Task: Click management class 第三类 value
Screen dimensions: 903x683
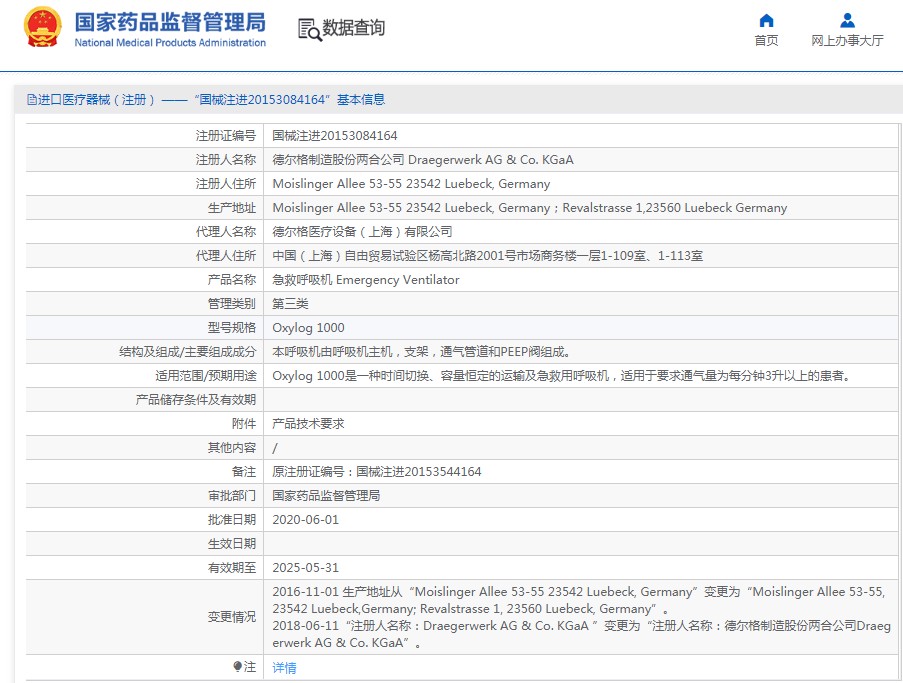Action: pos(290,304)
